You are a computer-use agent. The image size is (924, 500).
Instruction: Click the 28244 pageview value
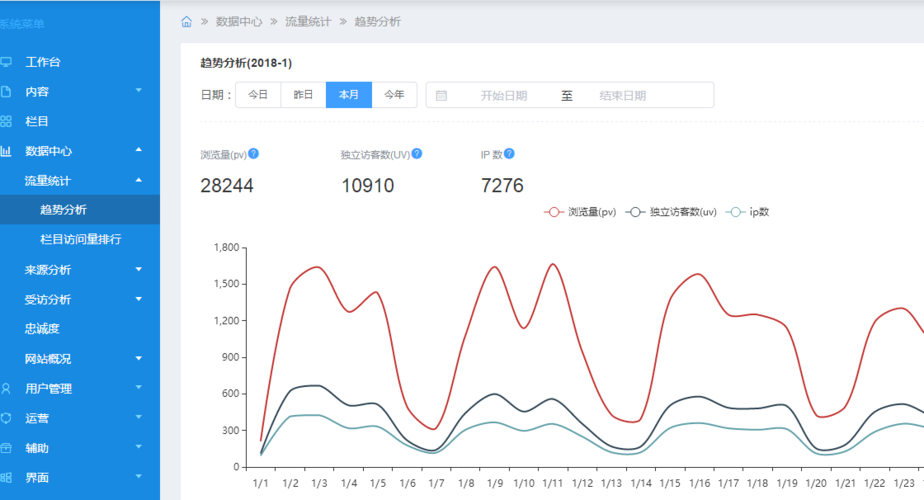click(x=227, y=186)
